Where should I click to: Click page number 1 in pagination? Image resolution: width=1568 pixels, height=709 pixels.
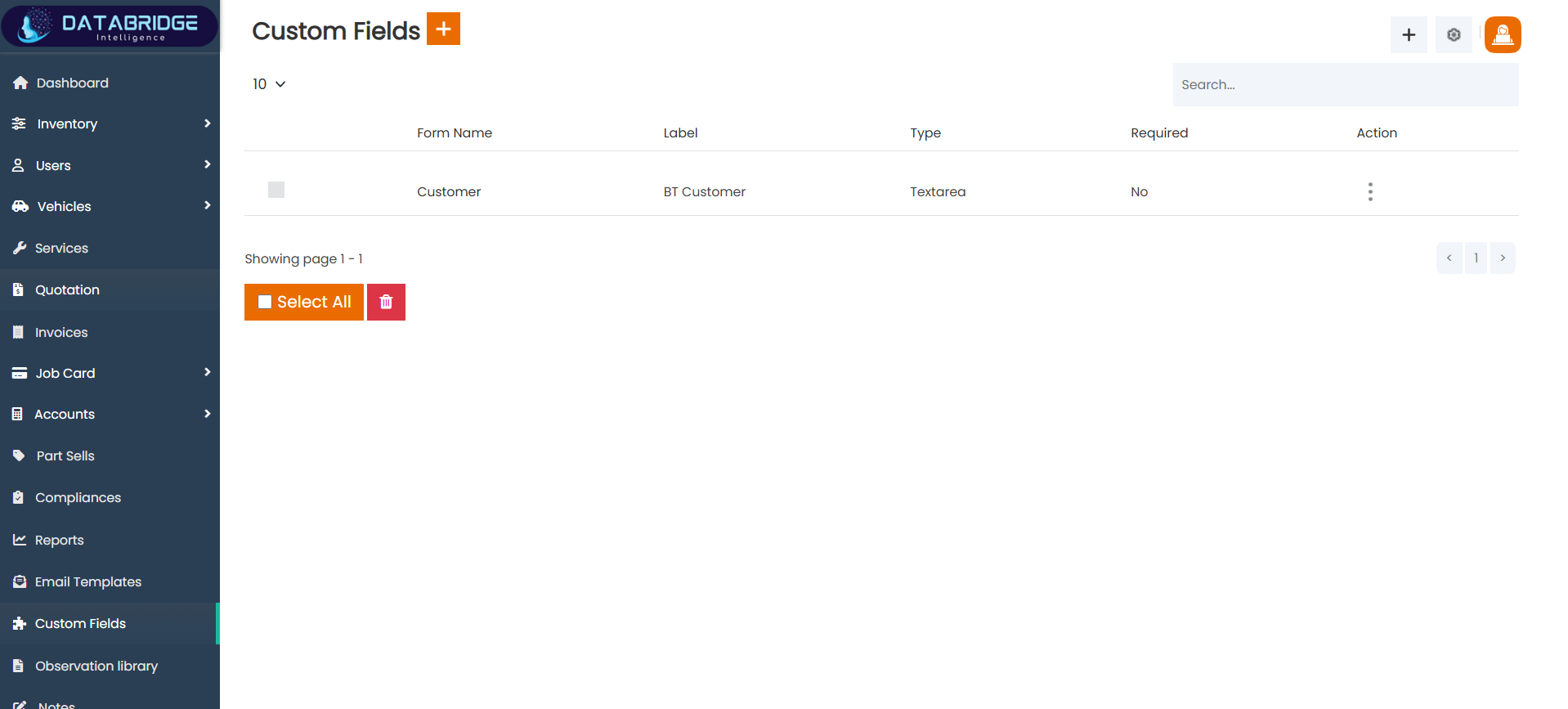click(x=1476, y=258)
